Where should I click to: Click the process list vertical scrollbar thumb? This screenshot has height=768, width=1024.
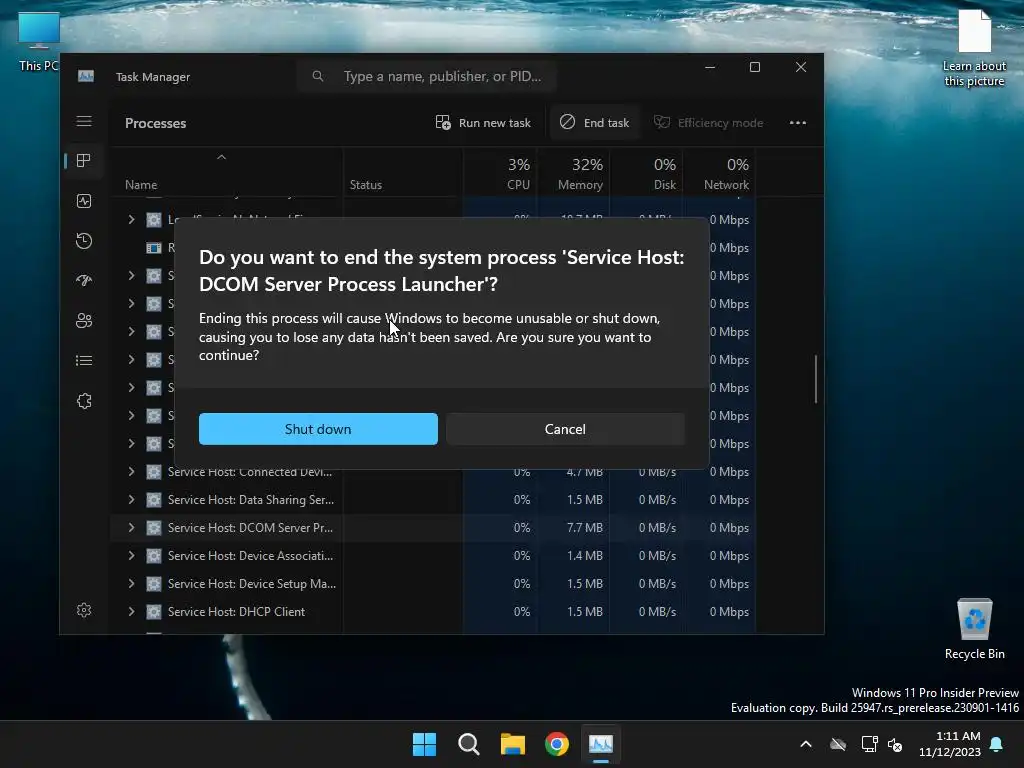tap(816, 379)
